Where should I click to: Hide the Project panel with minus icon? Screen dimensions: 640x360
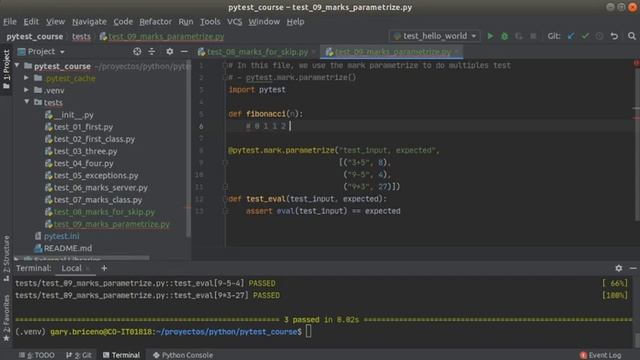[x=184, y=51]
